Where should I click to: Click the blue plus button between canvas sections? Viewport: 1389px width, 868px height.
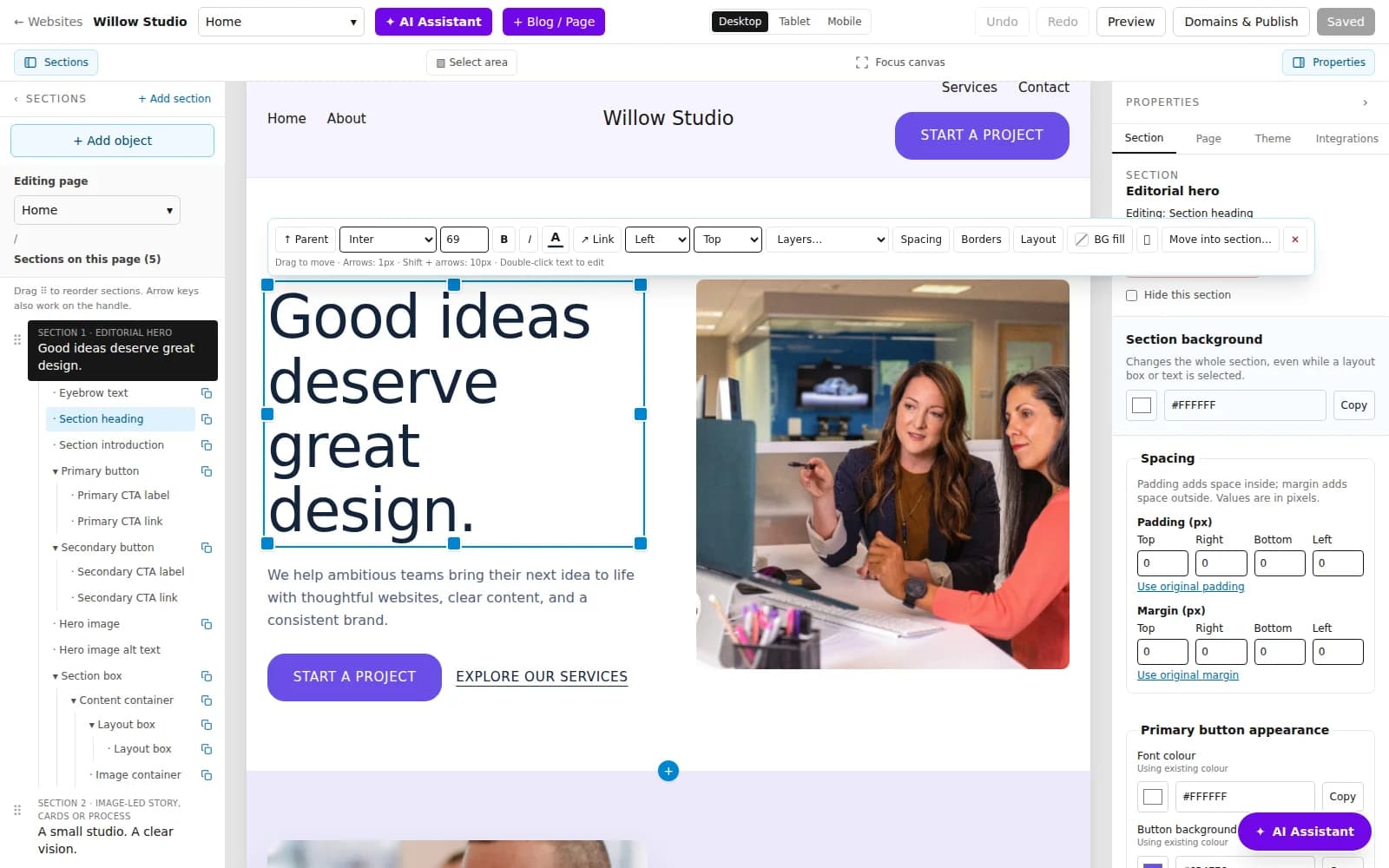(668, 771)
